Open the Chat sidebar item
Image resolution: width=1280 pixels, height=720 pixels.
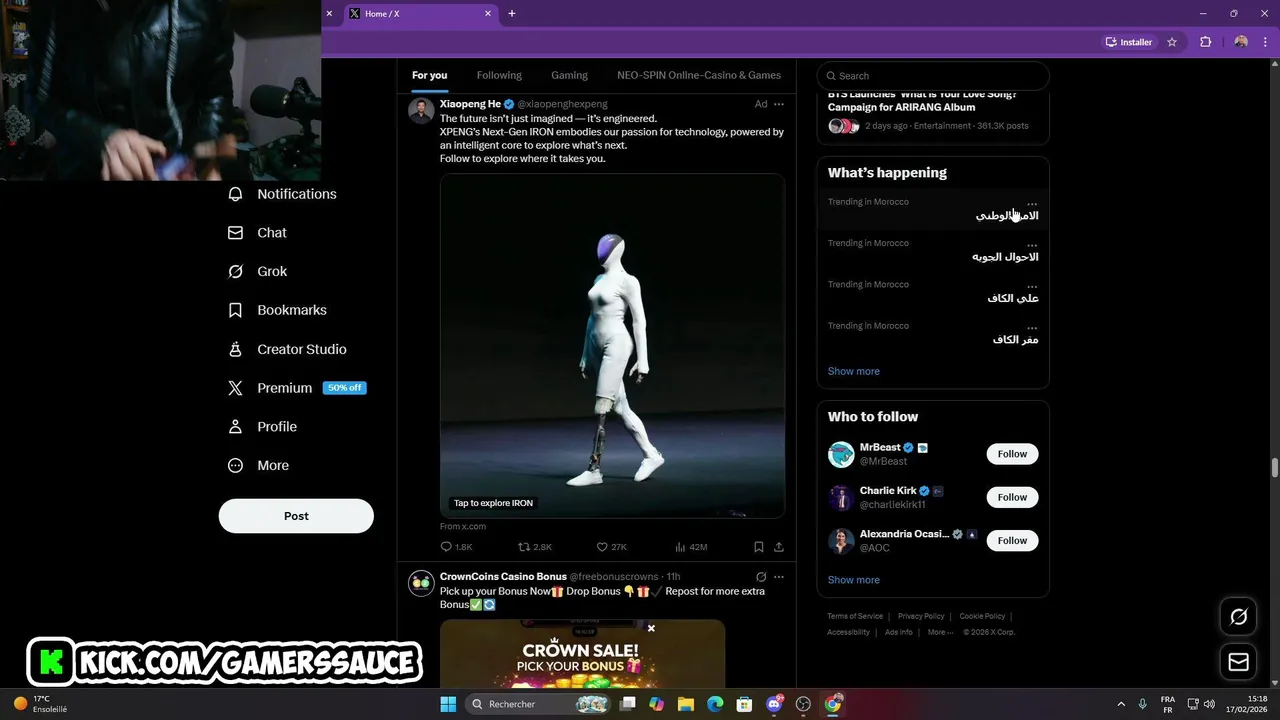pyautogui.click(x=258, y=233)
